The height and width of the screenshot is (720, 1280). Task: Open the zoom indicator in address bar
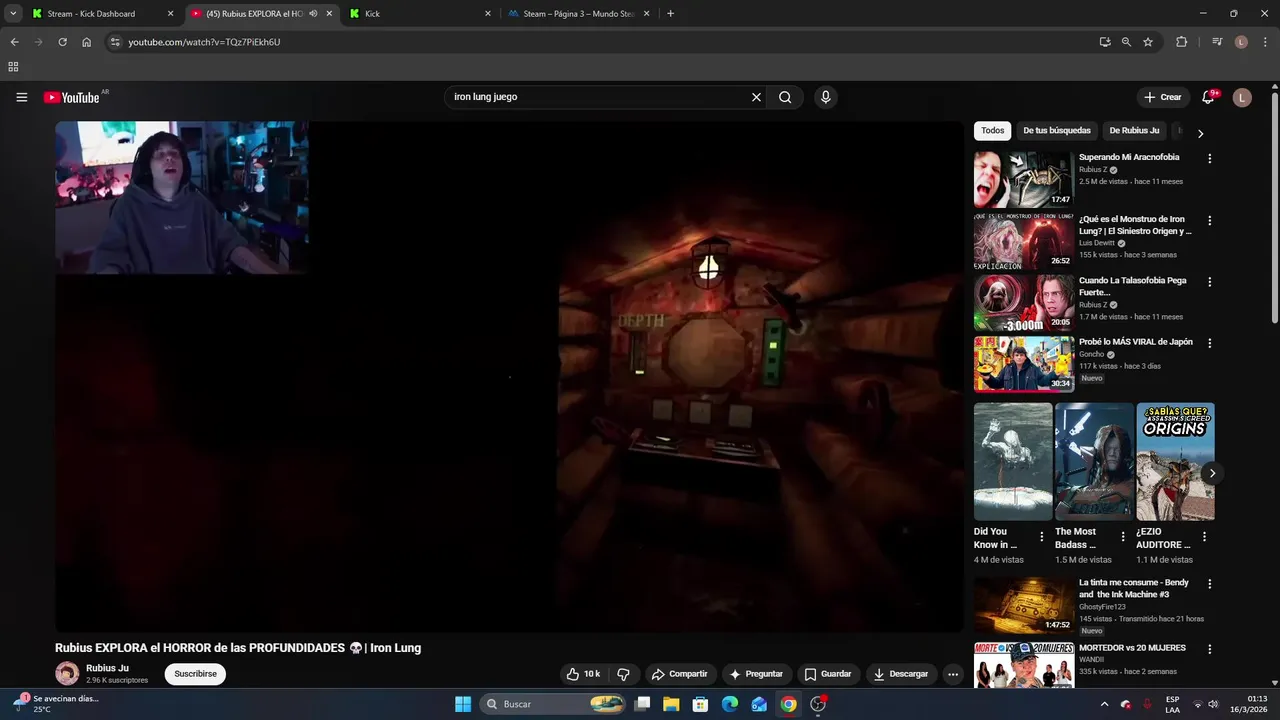pyautogui.click(x=1126, y=42)
